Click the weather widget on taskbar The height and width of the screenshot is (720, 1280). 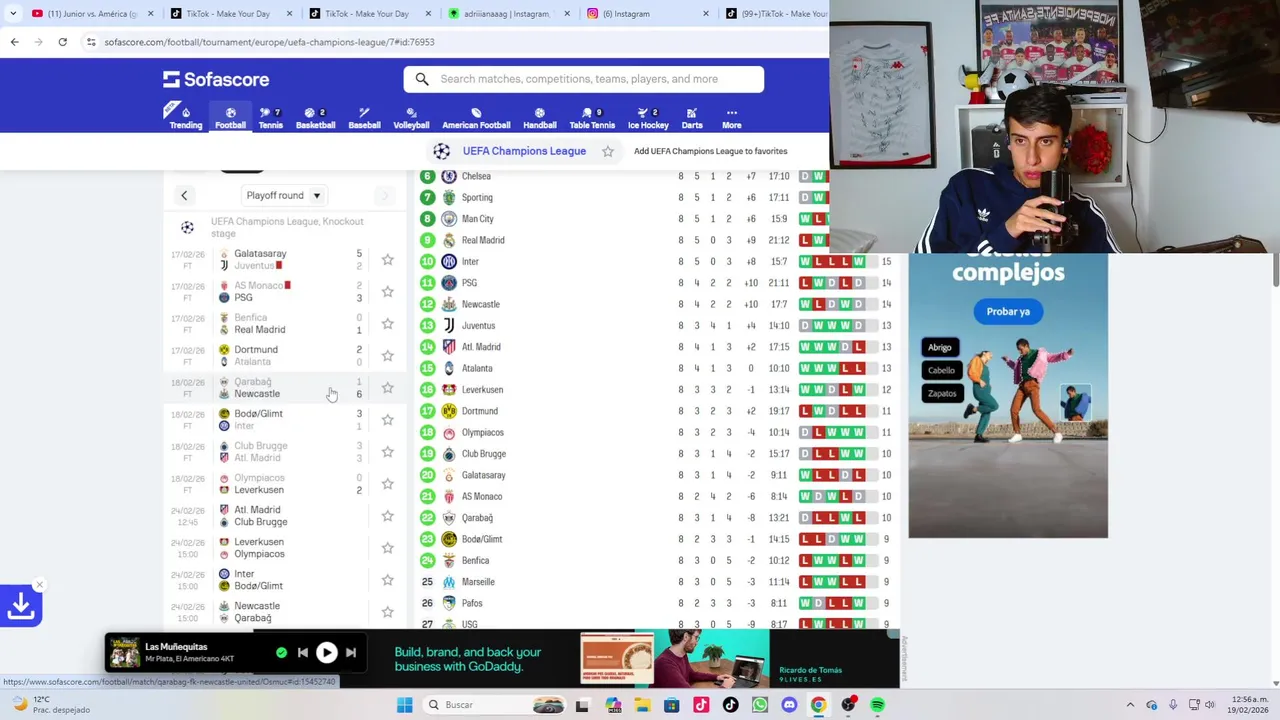(x=50, y=705)
